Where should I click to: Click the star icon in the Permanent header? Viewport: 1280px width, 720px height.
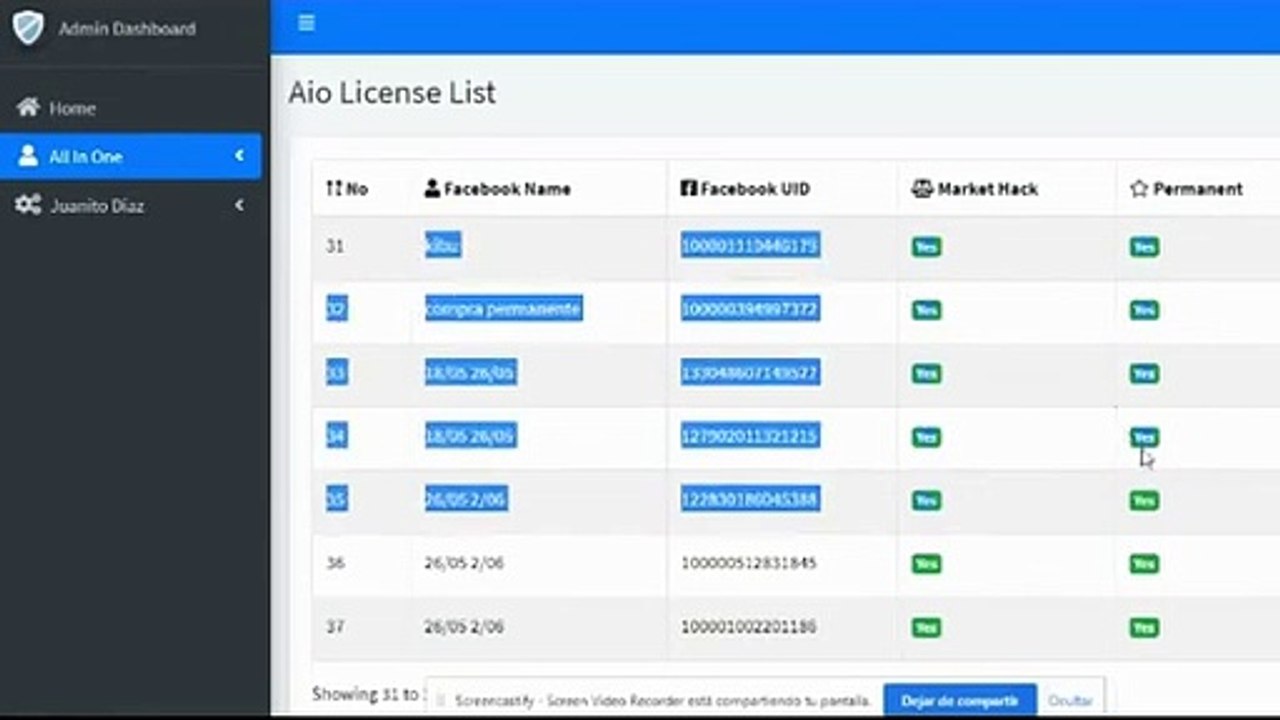(x=1138, y=188)
